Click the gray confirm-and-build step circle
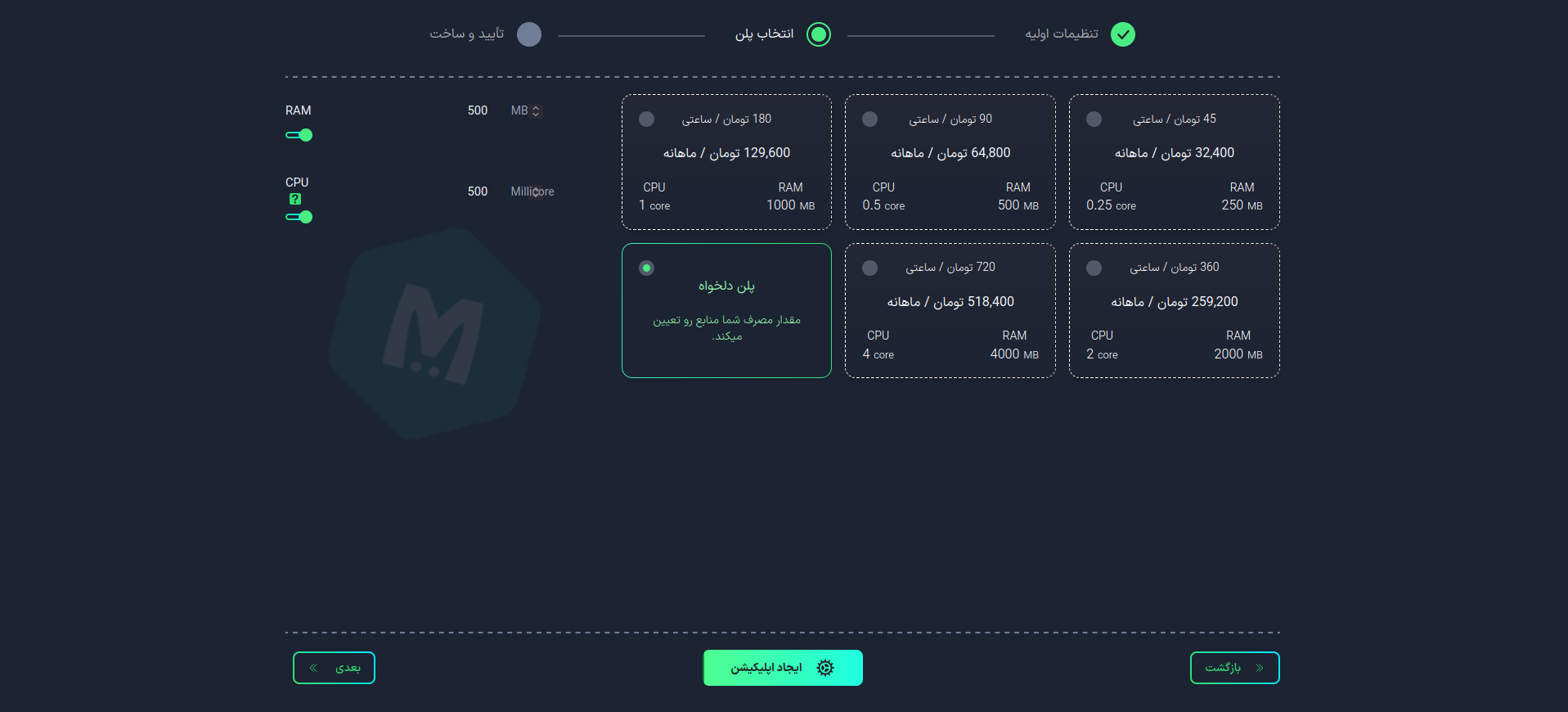 [529, 34]
